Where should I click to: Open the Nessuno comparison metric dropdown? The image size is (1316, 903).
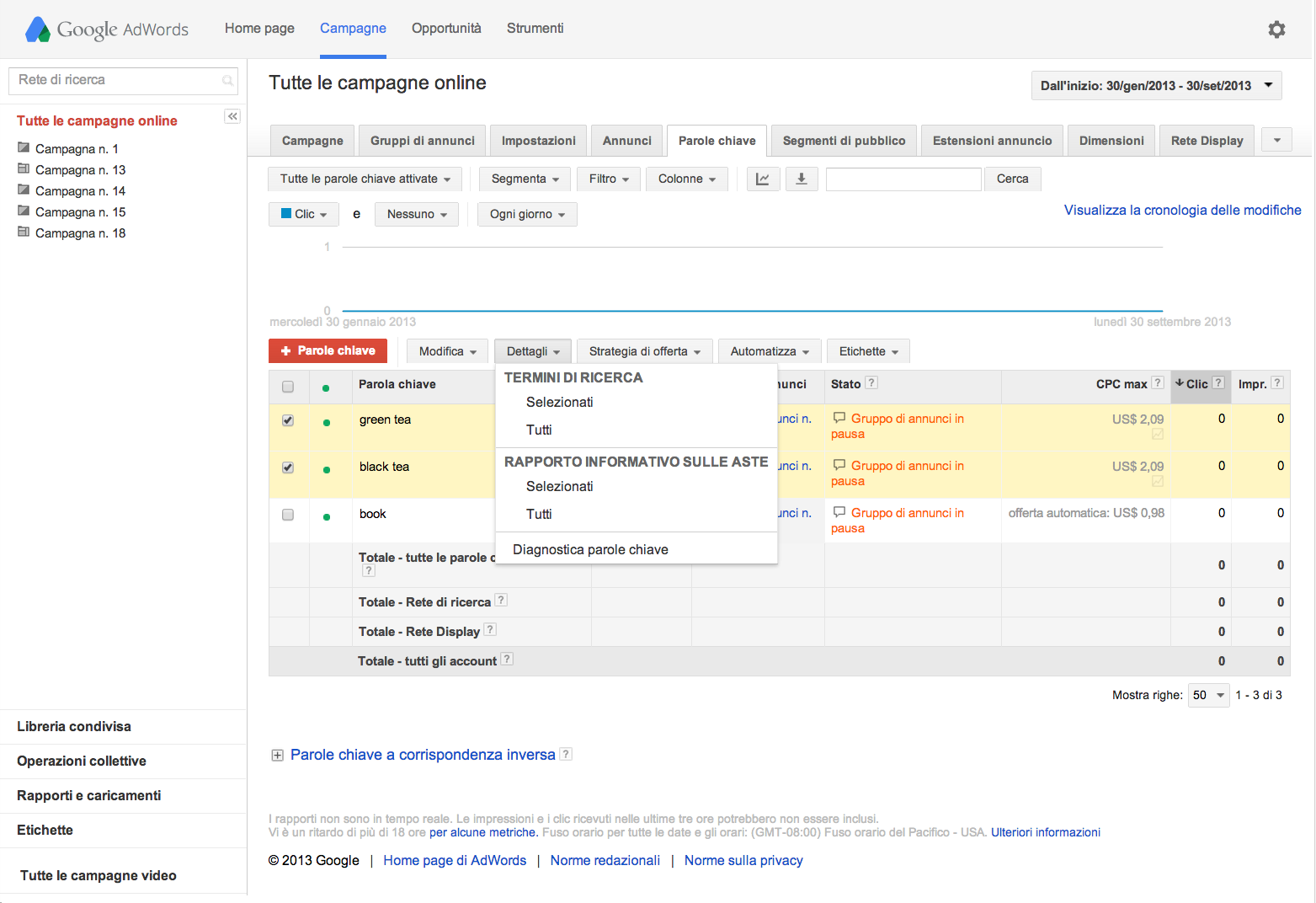417,214
